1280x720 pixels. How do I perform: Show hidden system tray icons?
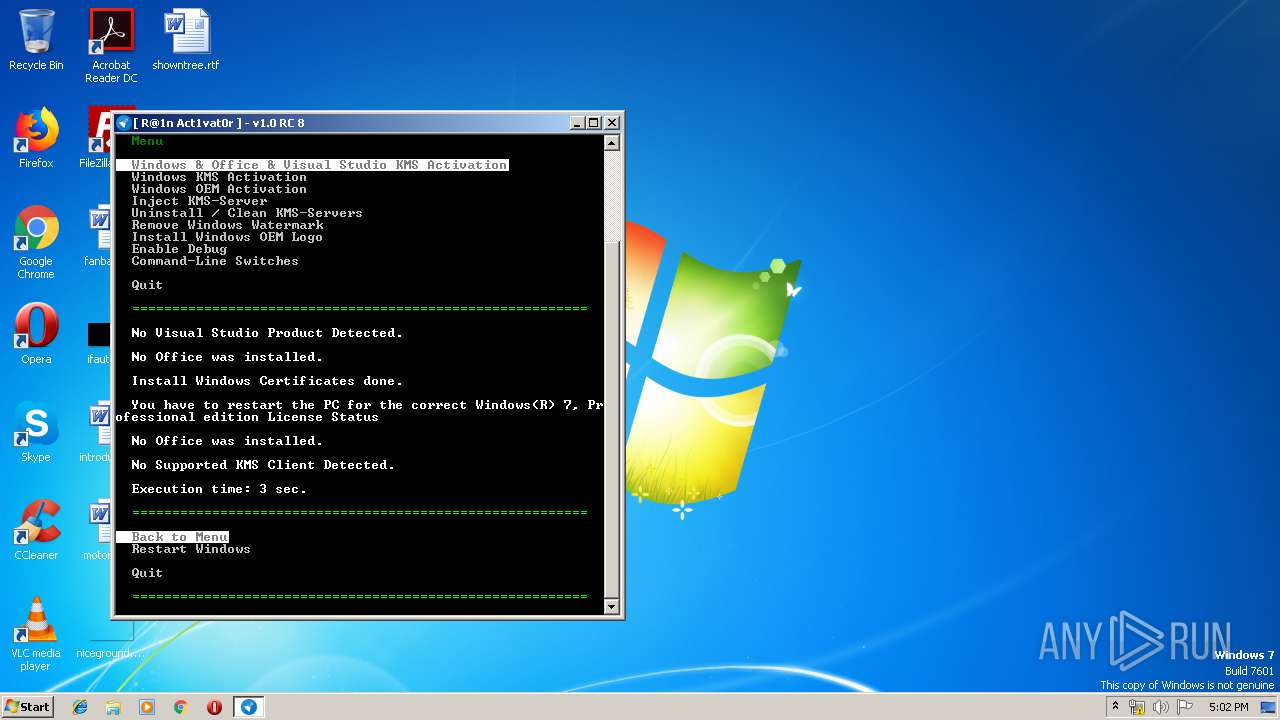tap(1115, 707)
